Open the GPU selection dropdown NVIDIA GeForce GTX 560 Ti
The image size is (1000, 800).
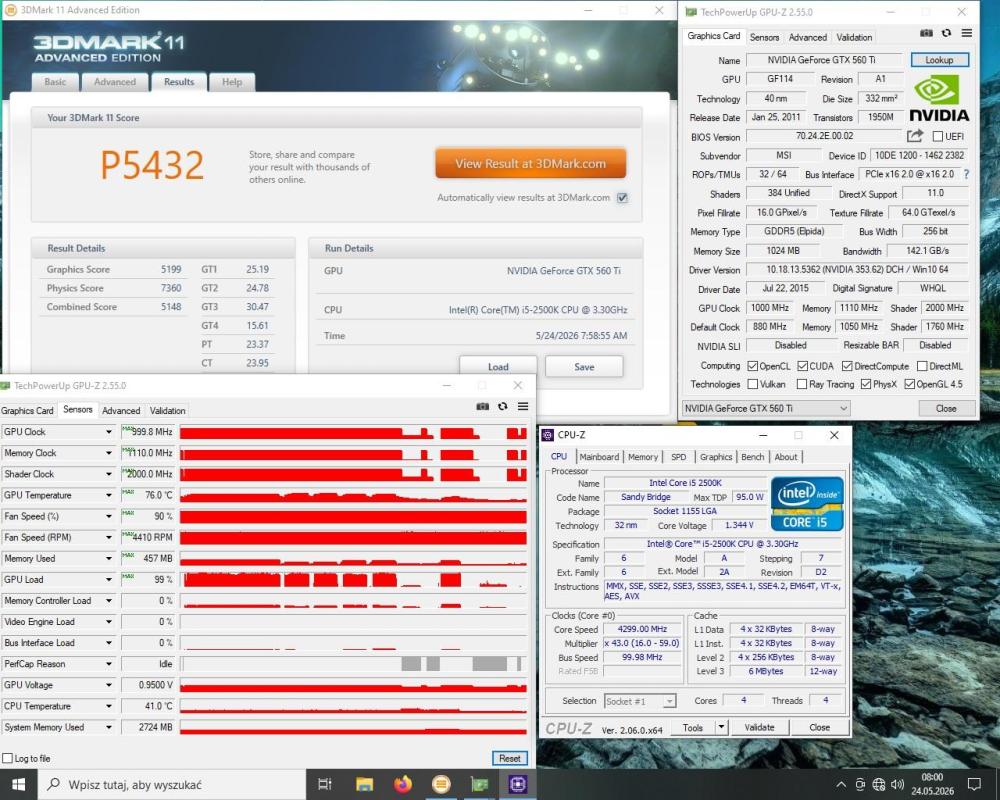click(766, 408)
